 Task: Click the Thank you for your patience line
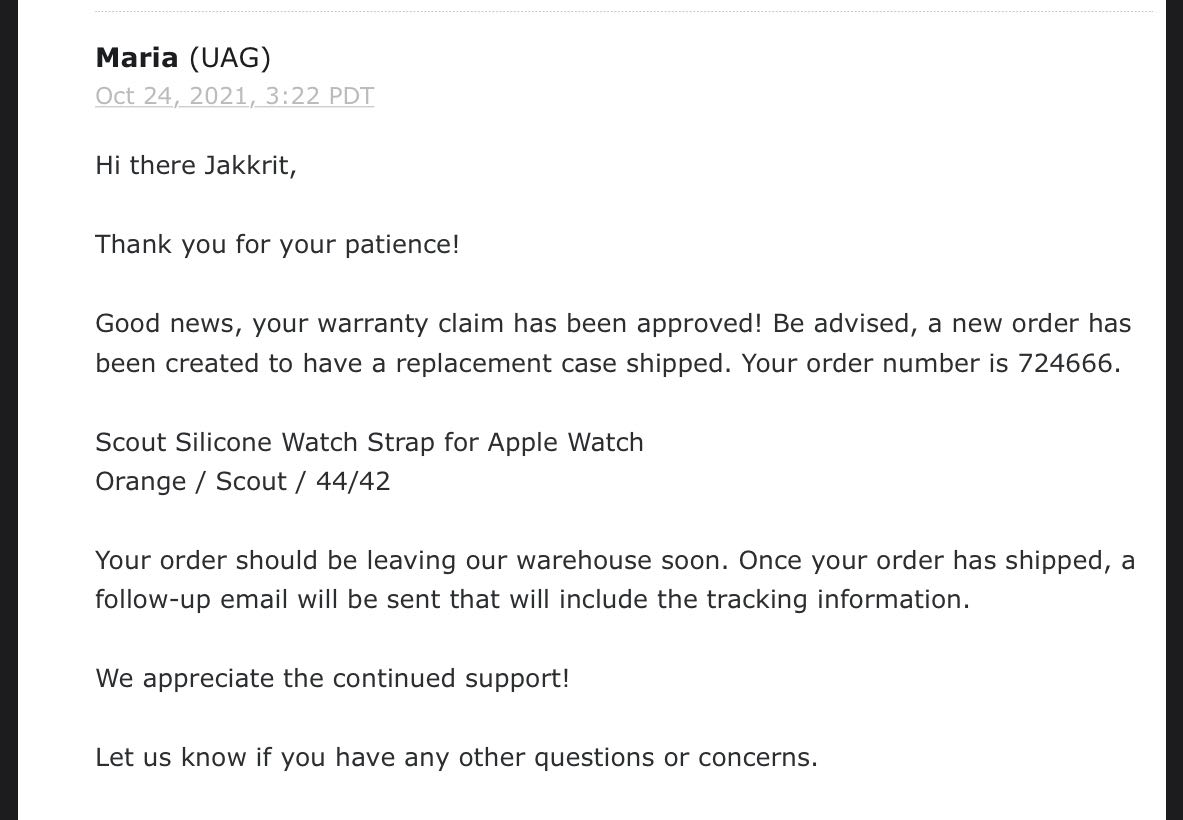(277, 244)
